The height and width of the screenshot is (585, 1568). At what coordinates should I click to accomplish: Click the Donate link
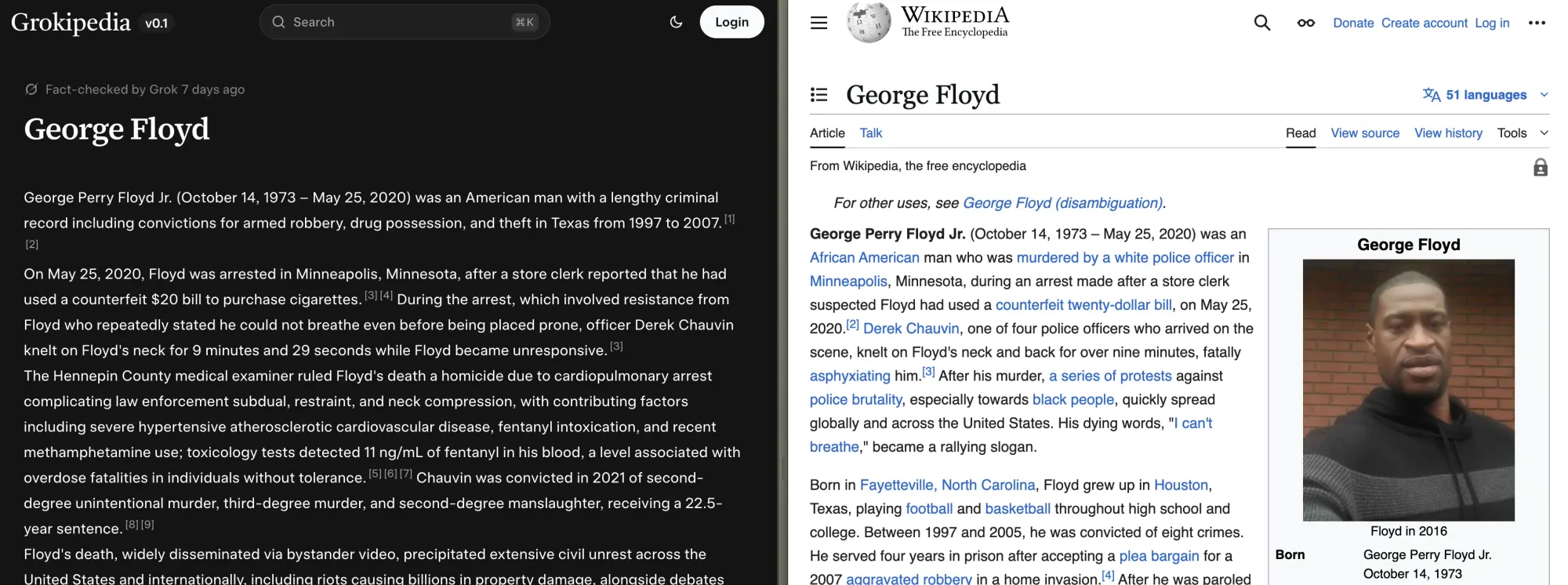coord(1353,23)
